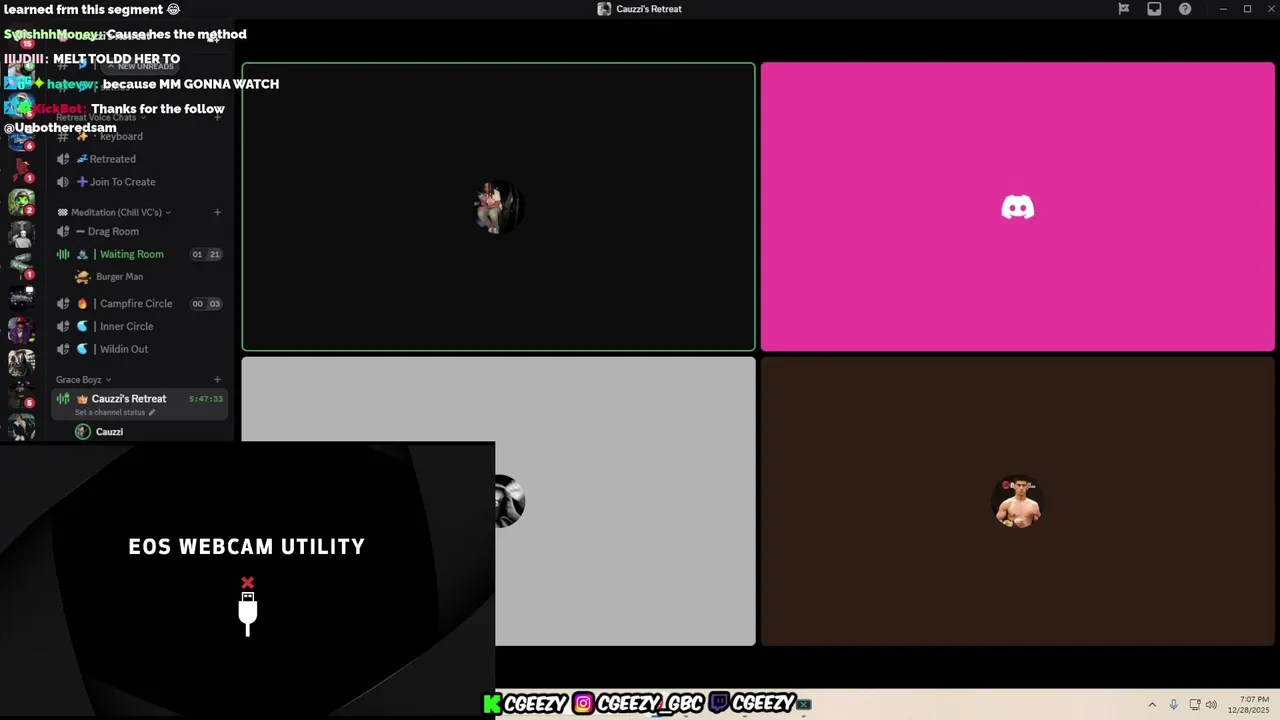
Task: Join the Inner Circle voice channel
Action: pyautogui.click(x=138, y=326)
